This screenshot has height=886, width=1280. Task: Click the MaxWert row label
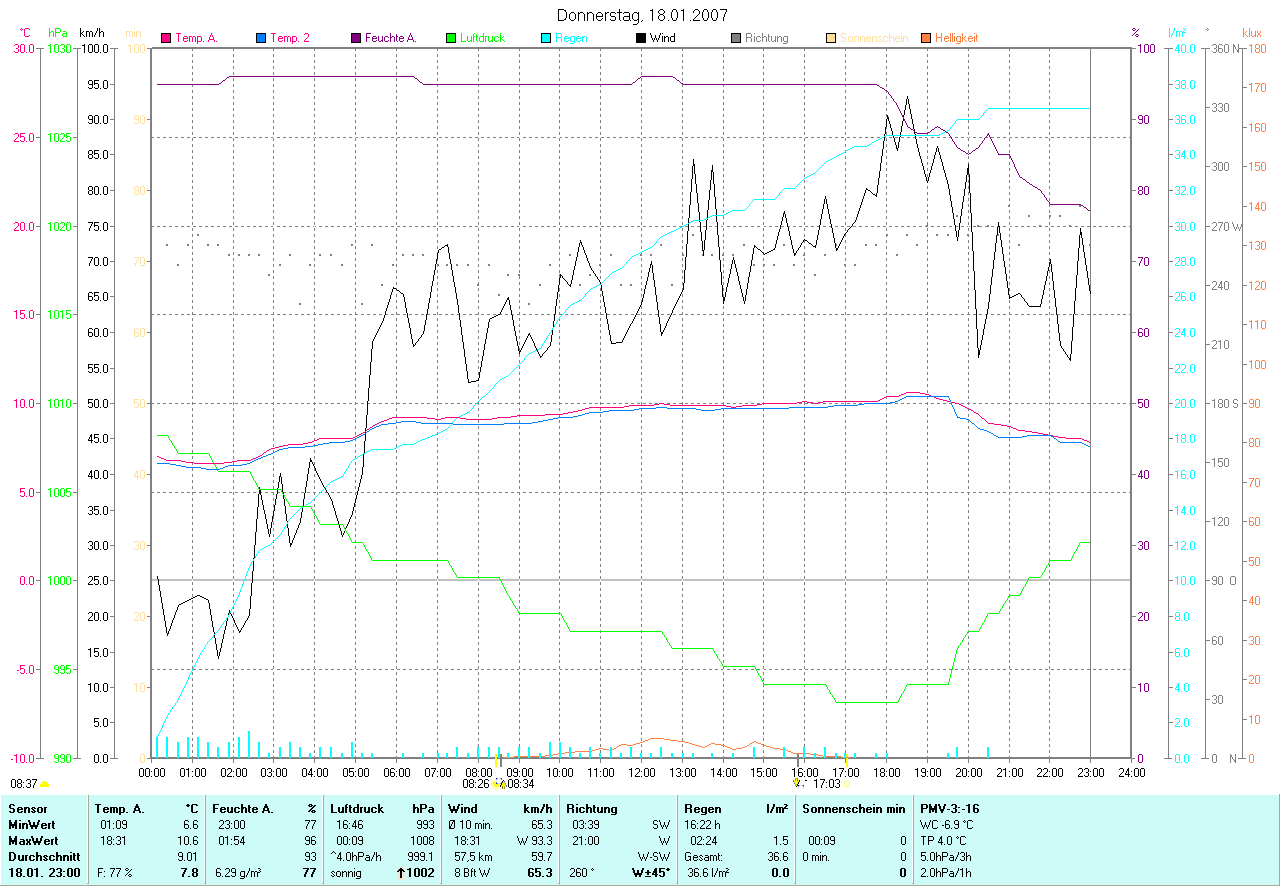pos(34,841)
